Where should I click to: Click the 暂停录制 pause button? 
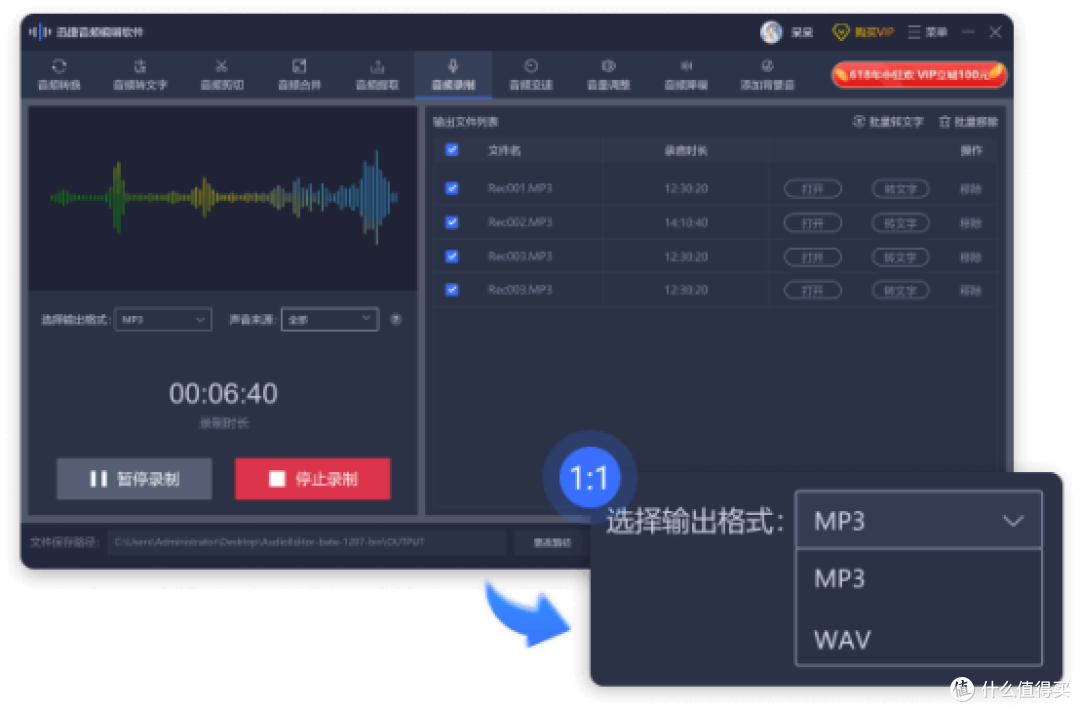click(x=134, y=479)
